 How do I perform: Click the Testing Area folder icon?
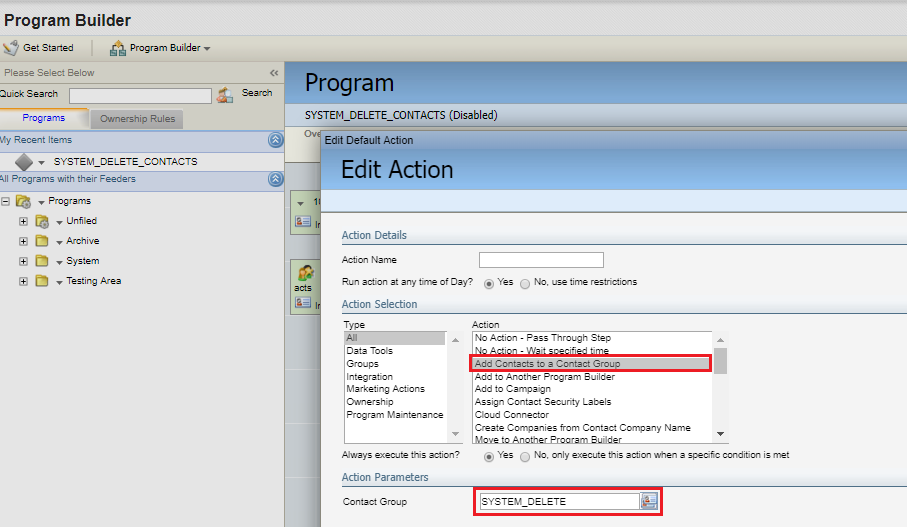point(42,281)
